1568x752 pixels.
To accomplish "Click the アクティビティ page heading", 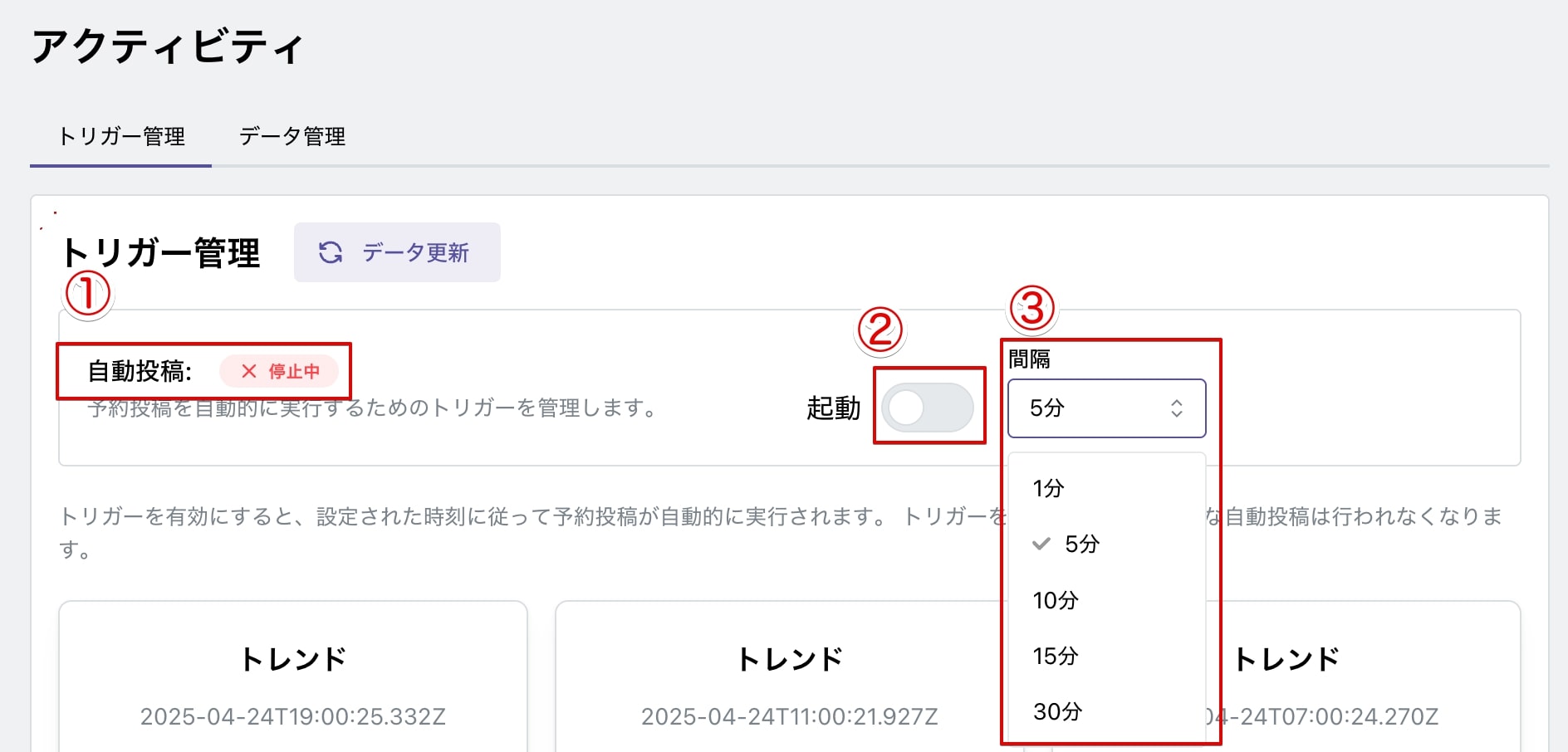I will pyautogui.click(x=169, y=46).
